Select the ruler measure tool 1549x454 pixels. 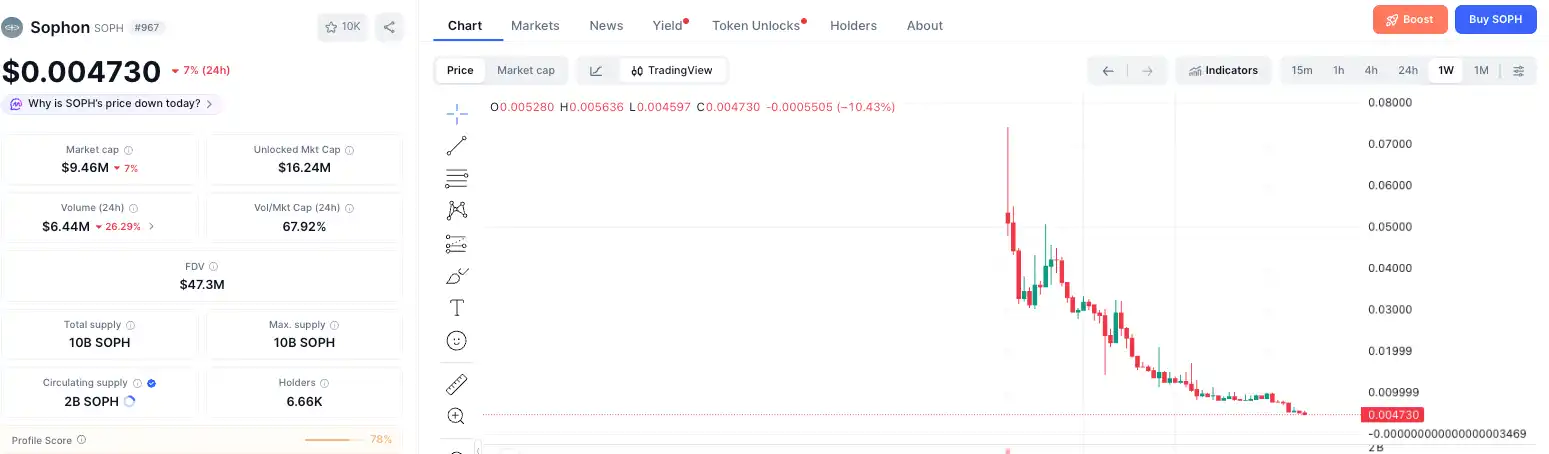point(457,384)
